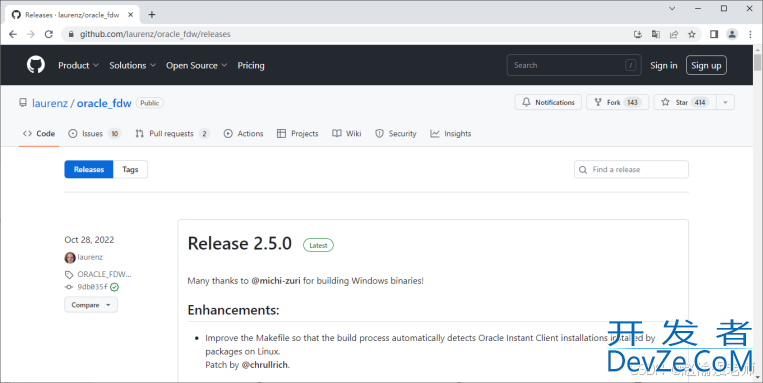Open the Projects tab
Image resolution: width=763 pixels, height=383 pixels.
297,133
